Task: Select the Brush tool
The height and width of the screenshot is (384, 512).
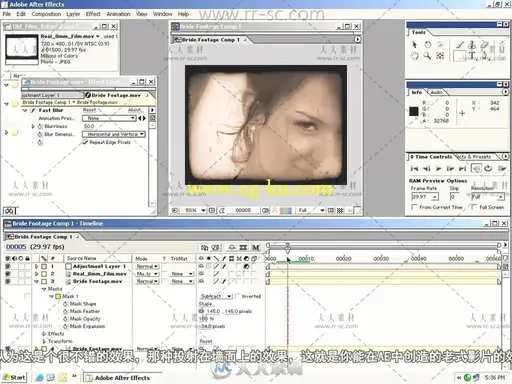Action: point(460,44)
